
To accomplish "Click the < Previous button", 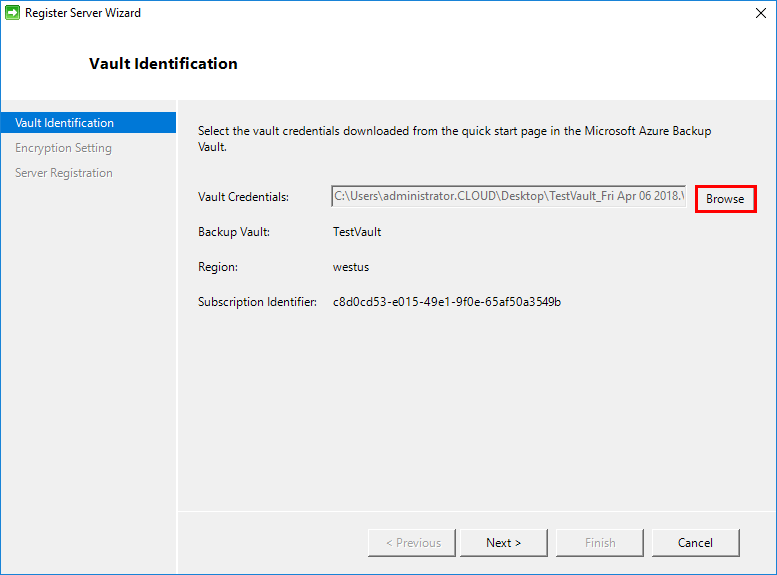I will (x=412, y=543).
